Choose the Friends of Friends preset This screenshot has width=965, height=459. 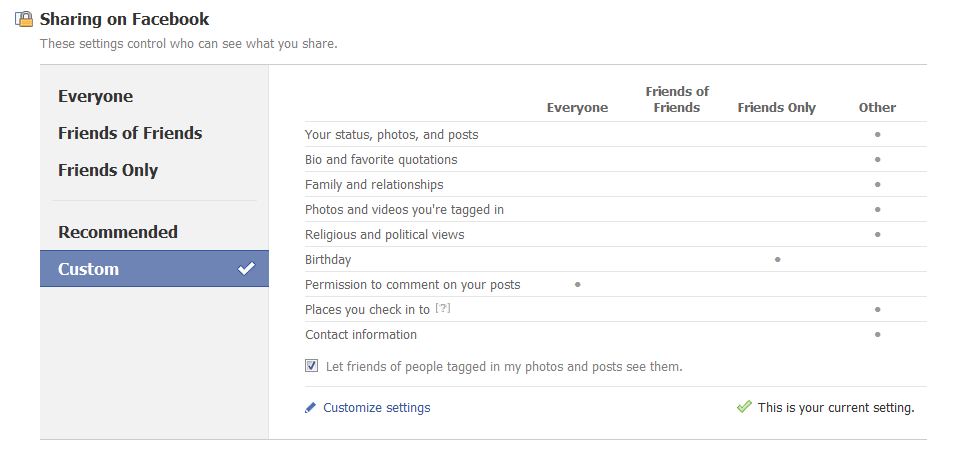[130, 133]
